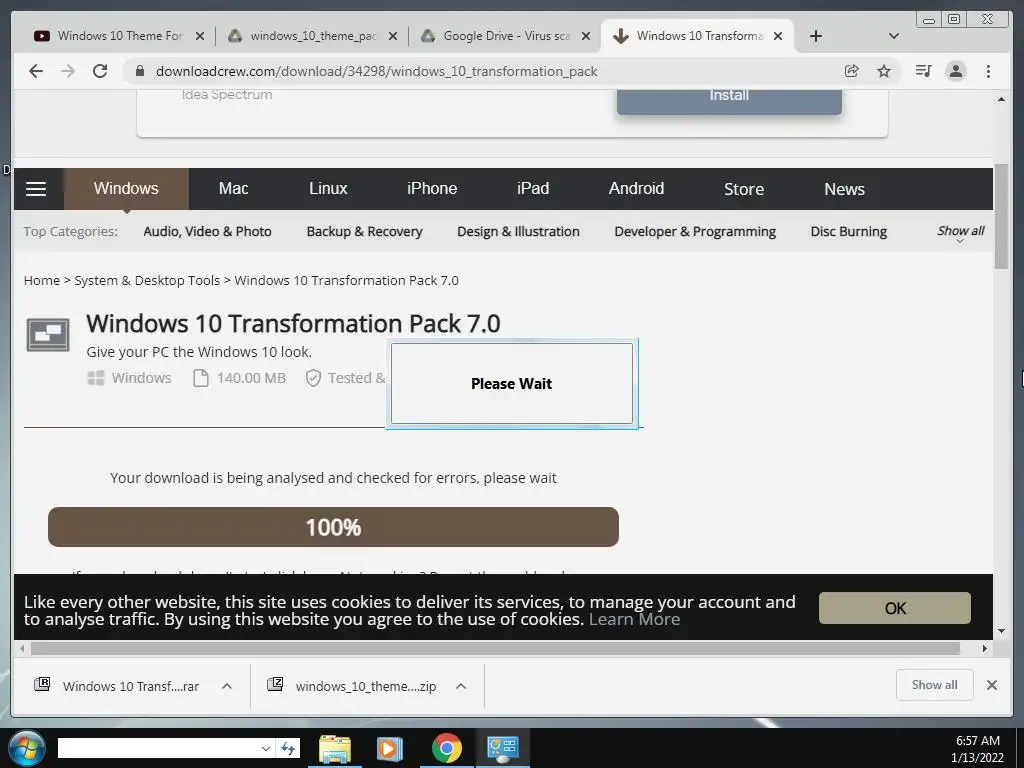Open a new browser tab
This screenshot has height=768, width=1024.
(x=816, y=36)
